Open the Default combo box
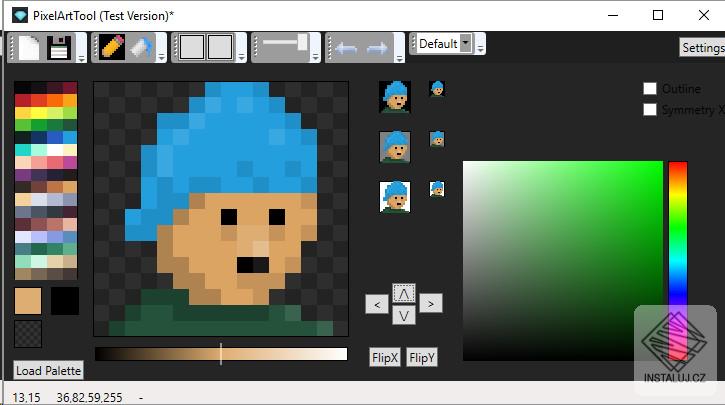The image size is (725, 405). click(x=444, y=44)
